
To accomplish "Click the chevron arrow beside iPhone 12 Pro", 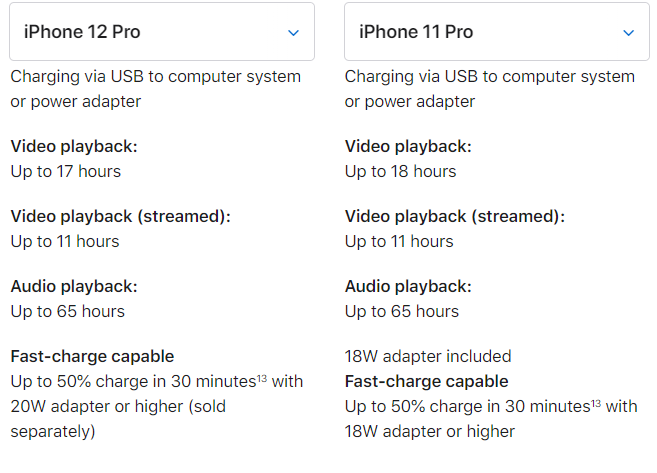I will pyautogui.click(x=293, y=33).
